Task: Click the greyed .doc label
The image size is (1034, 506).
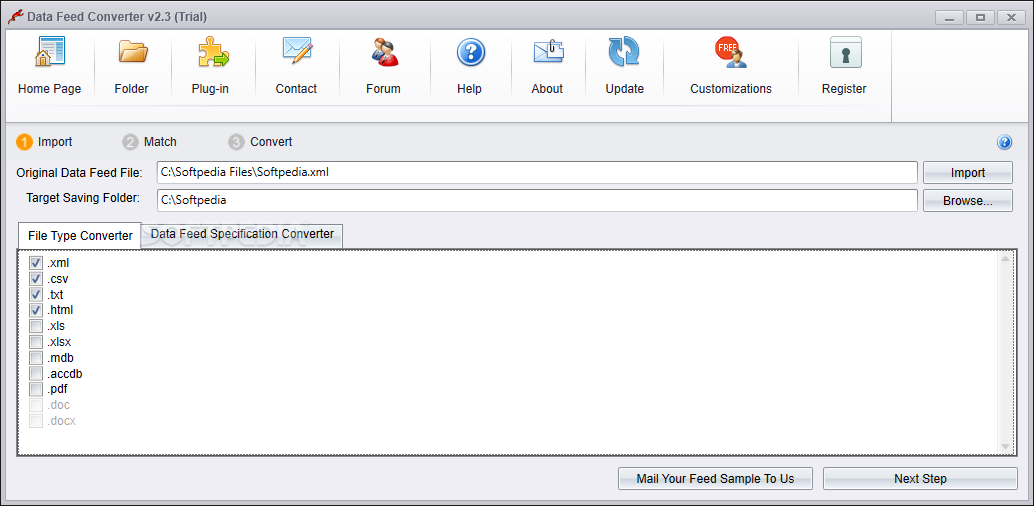Action: pyautogui.click(x=59, y=404)
